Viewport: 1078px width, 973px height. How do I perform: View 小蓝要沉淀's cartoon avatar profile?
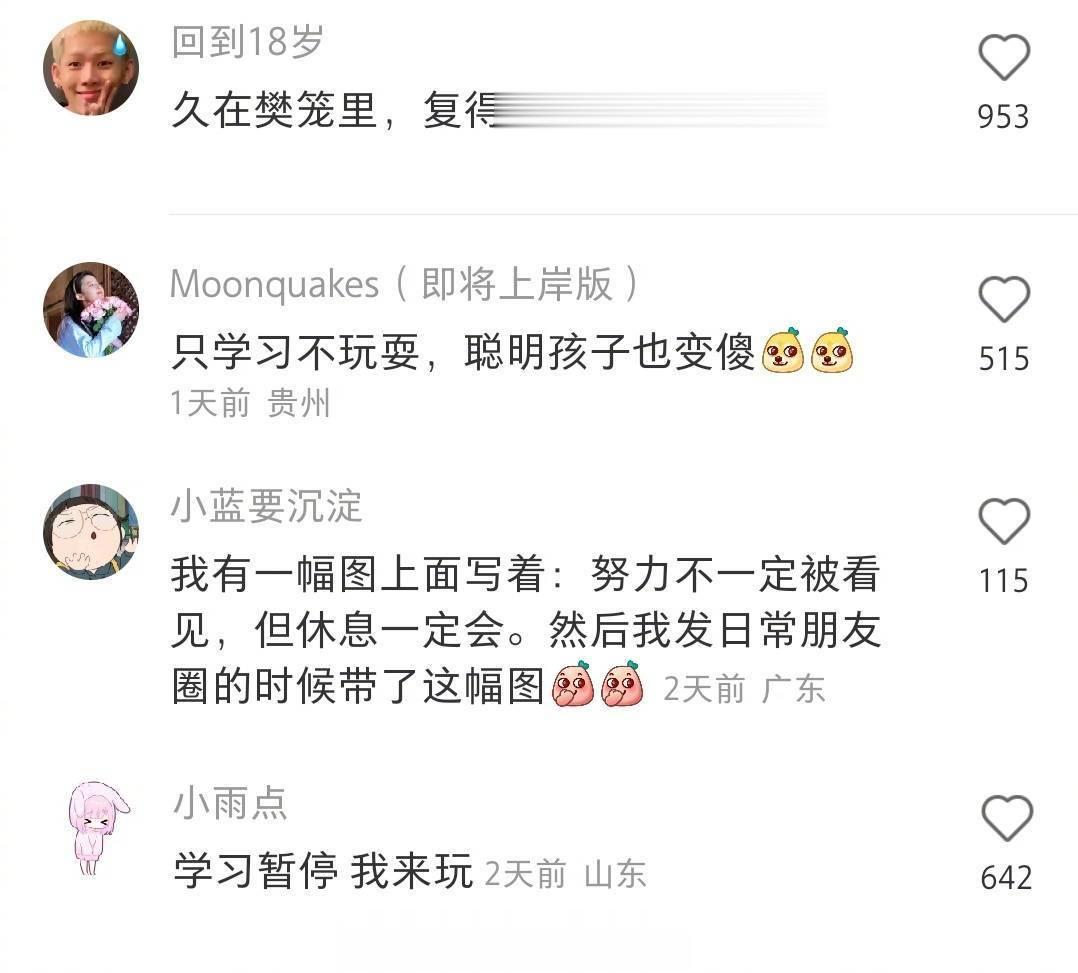click(91, 532)
